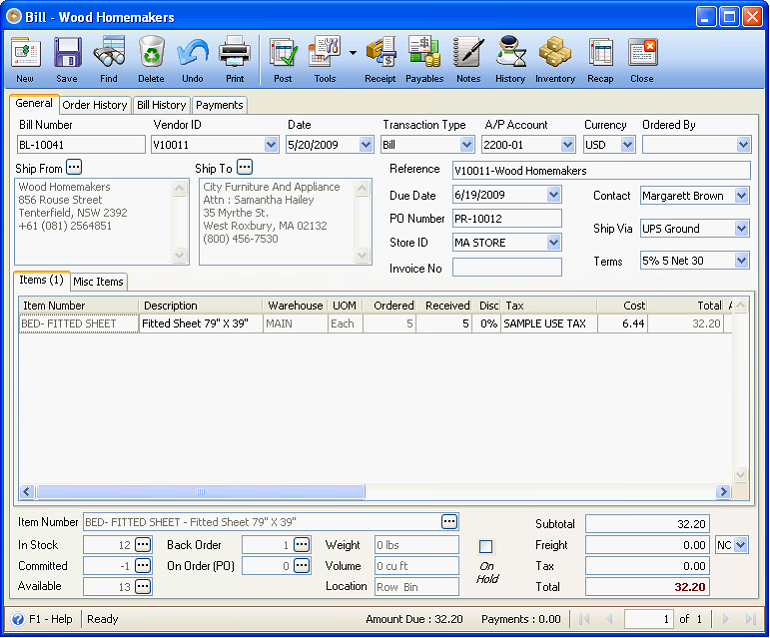
Task: Select the BED- FITTED SHEET item number cell
Action: (79, 324)
